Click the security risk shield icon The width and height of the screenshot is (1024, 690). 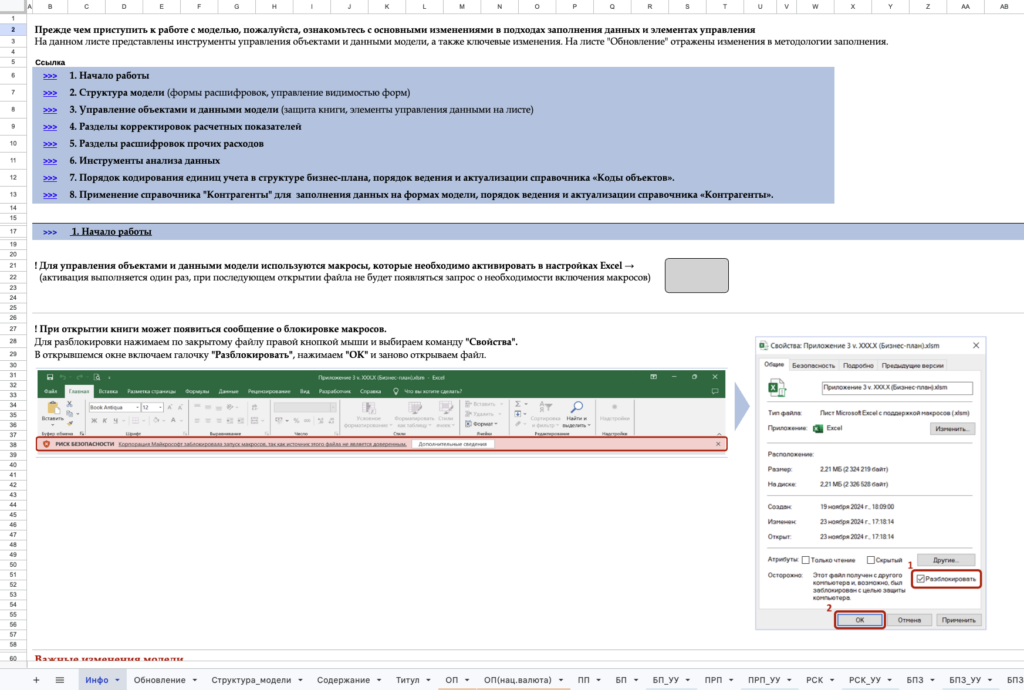46,443
